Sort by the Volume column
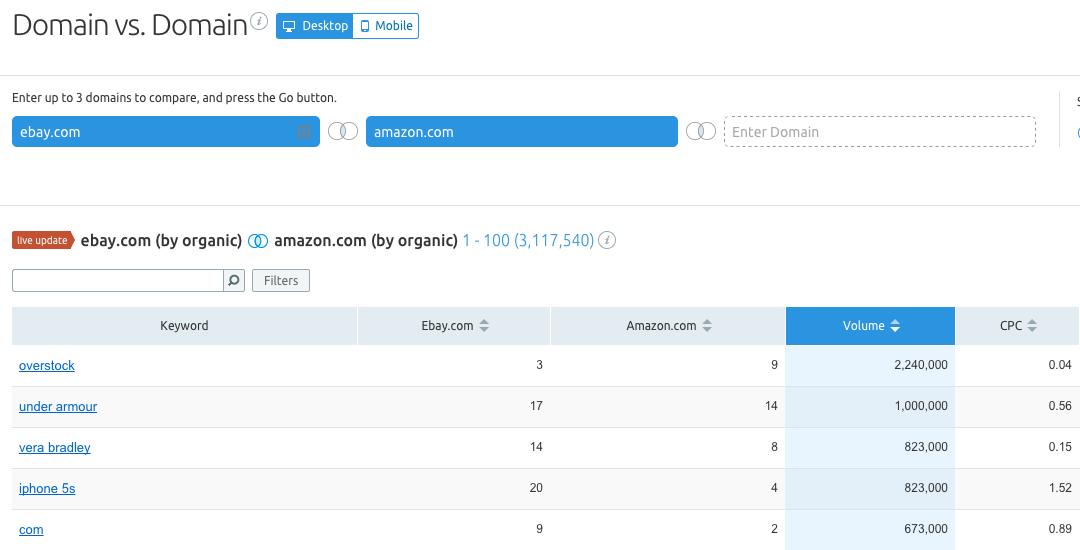This screenshot has width=1080, height=550. coord(871,326)
